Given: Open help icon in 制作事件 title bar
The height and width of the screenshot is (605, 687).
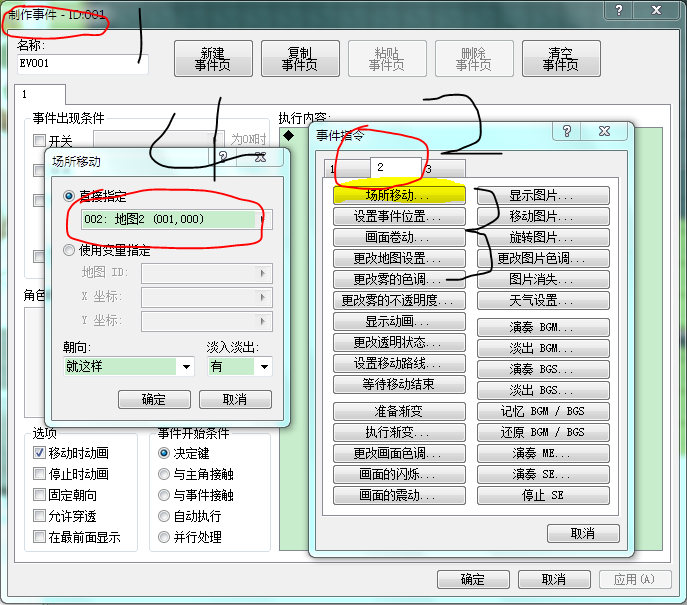Looking at the screenshot, I should (619, 10).
